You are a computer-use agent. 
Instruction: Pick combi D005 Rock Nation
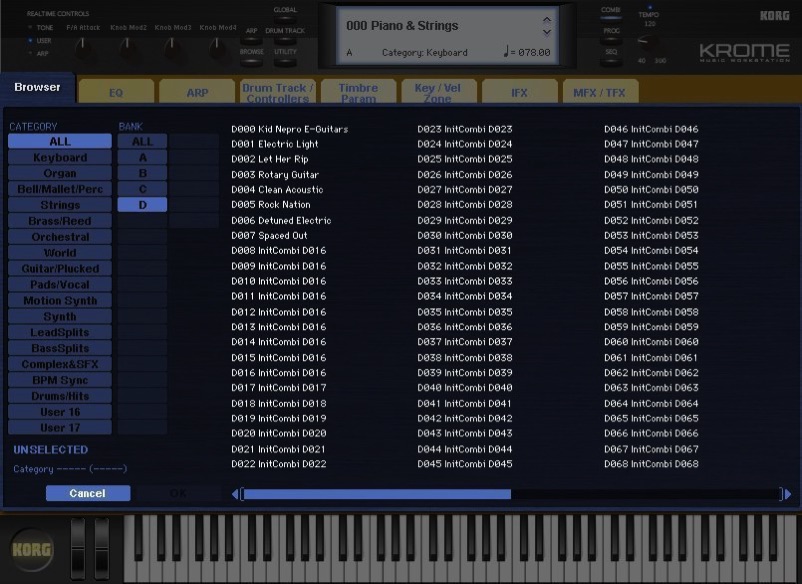[271, 205]
